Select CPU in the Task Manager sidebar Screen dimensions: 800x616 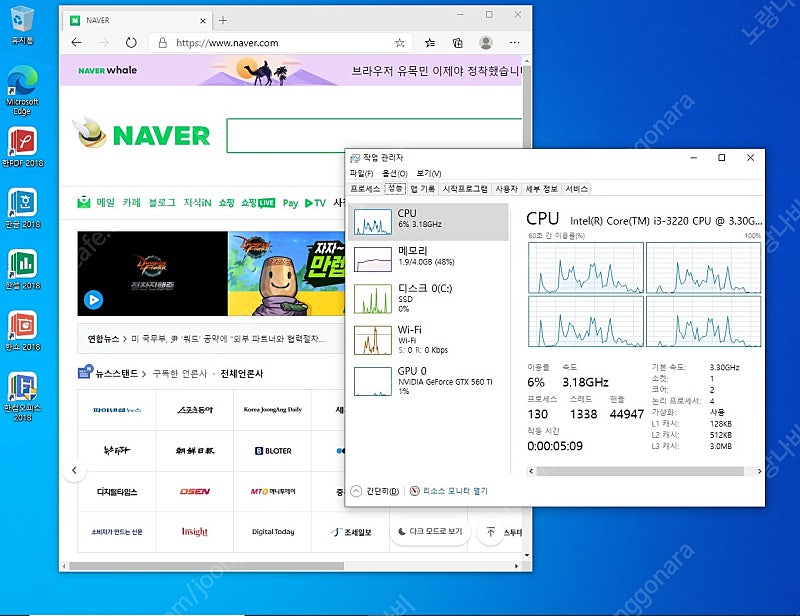coord(429,222)
